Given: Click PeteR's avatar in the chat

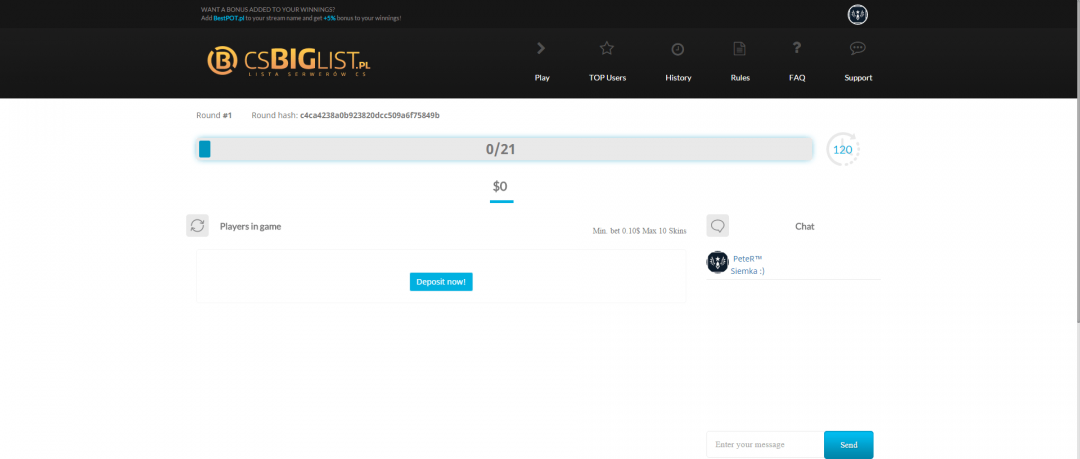Looking at the screenshot, I should 717,262.
